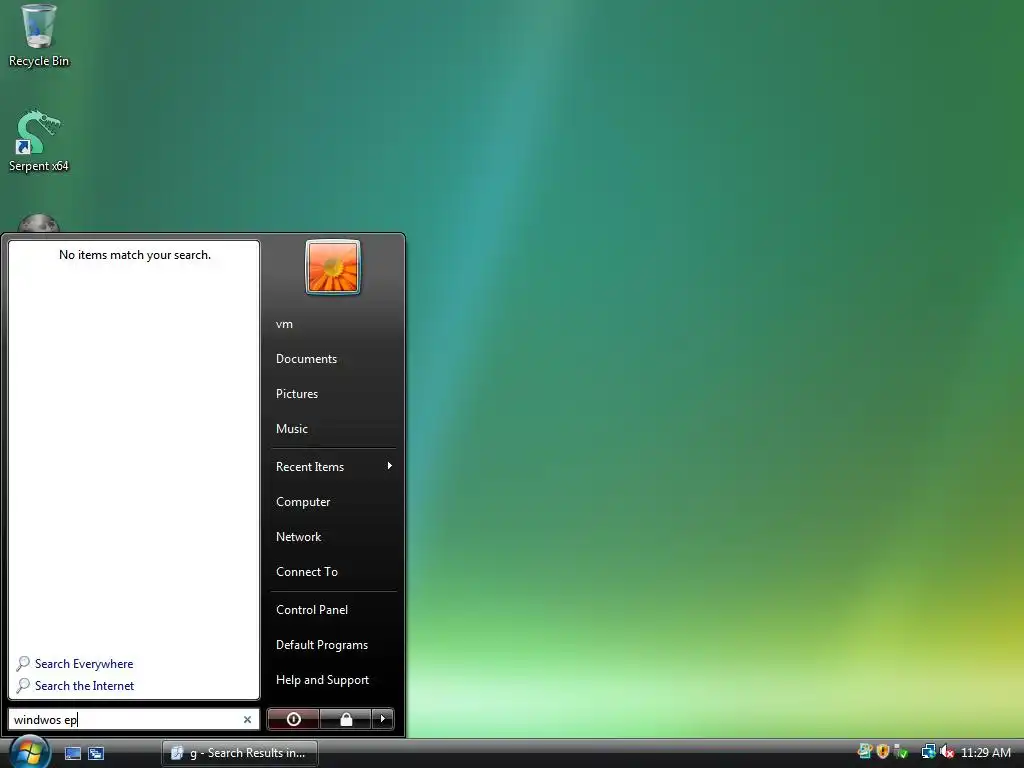This screenshot has height=768, width=1024.
Task: Click the Safely Remove Hardware tray icon
Action: click(901, 752)
